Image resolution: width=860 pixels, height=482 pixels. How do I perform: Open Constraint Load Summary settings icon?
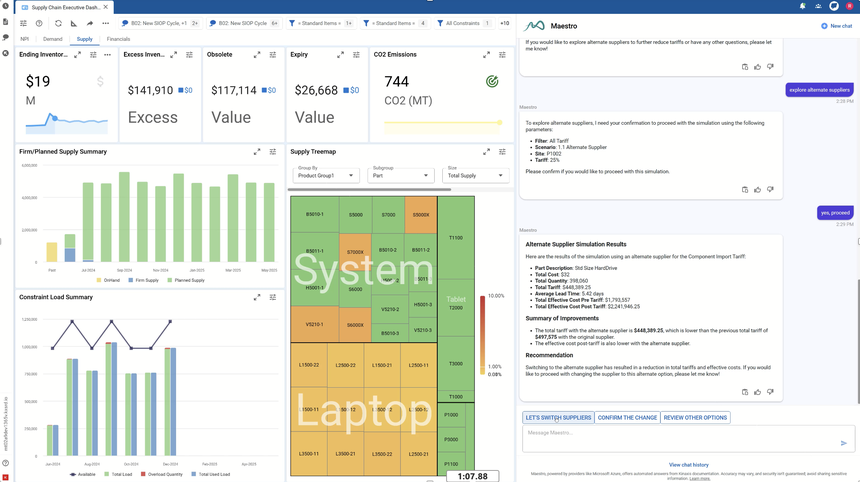[x=273, y=297]
